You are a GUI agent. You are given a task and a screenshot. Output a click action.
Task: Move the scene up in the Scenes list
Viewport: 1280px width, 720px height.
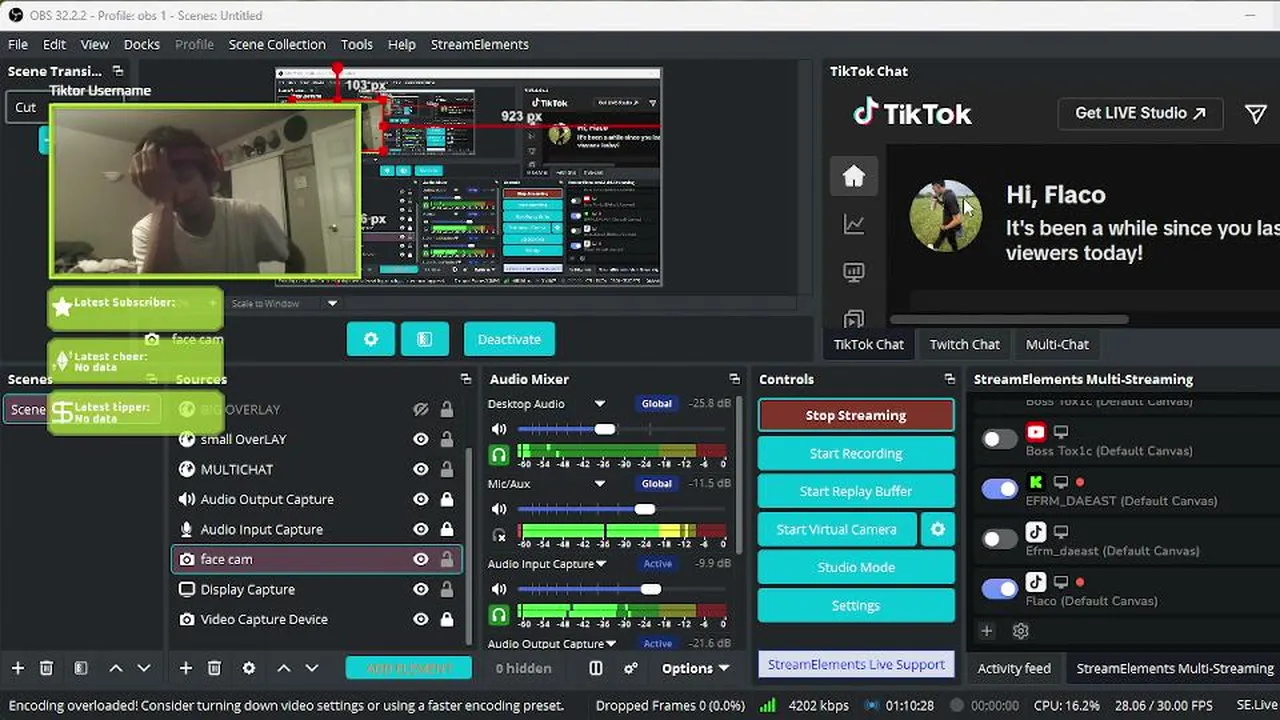116,668
